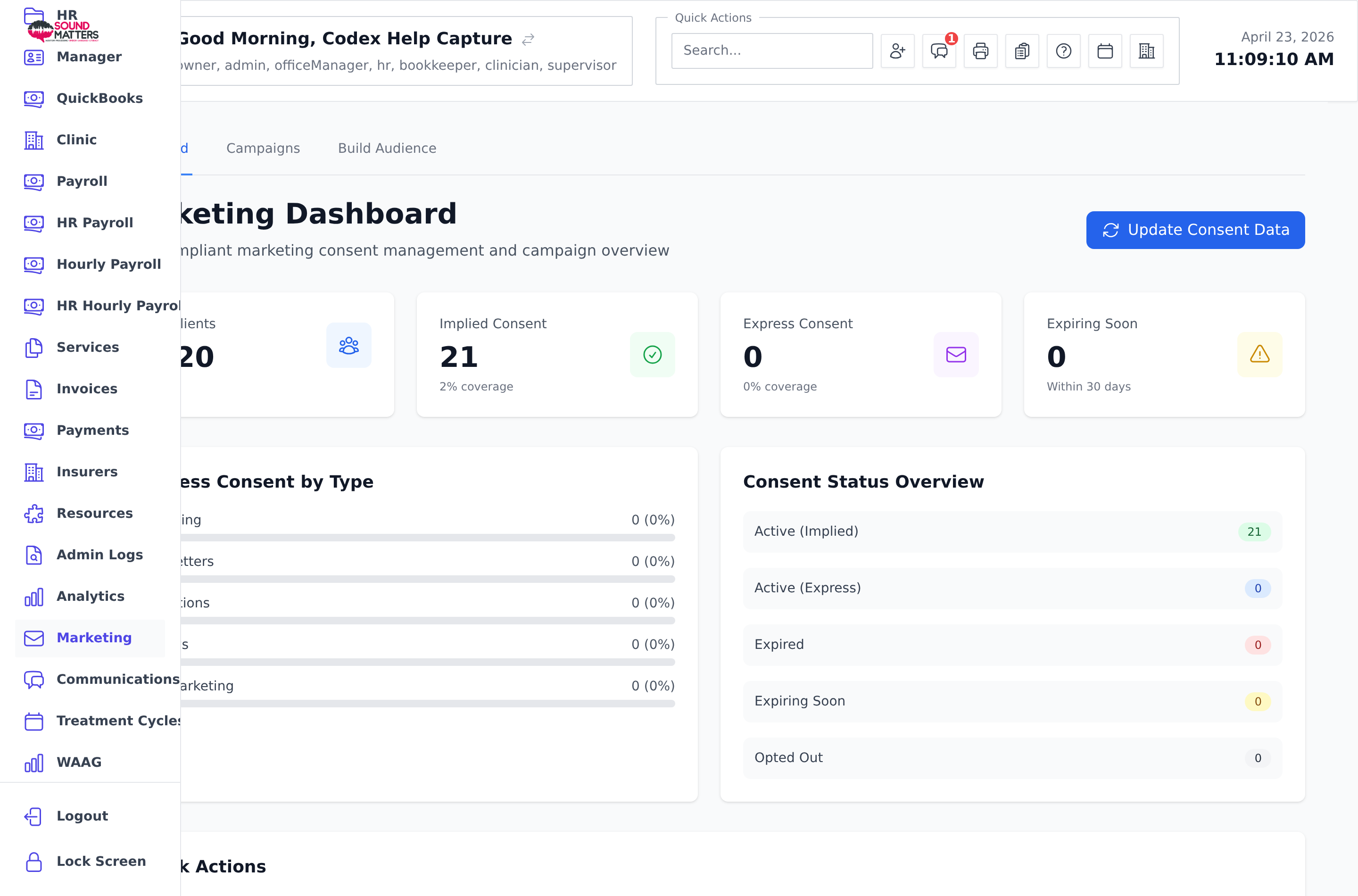Screen dimensions: 1358x896
Task: Open Payments in the sidebar
Action: tap(90, 430)
